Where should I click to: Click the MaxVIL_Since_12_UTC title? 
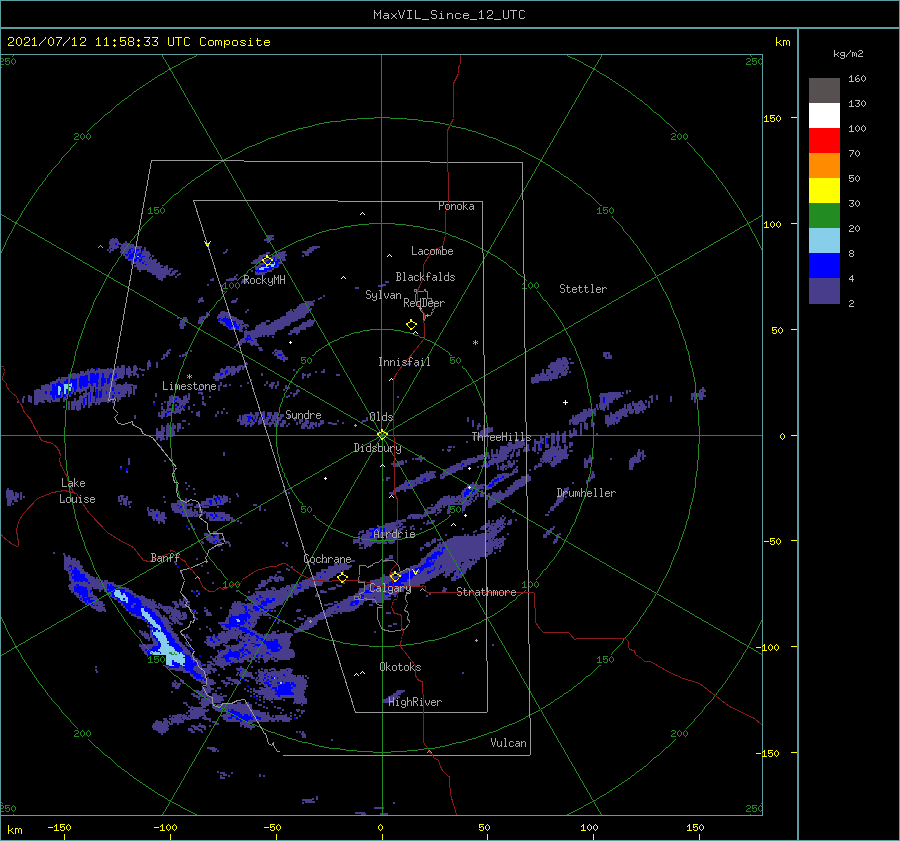449,15
